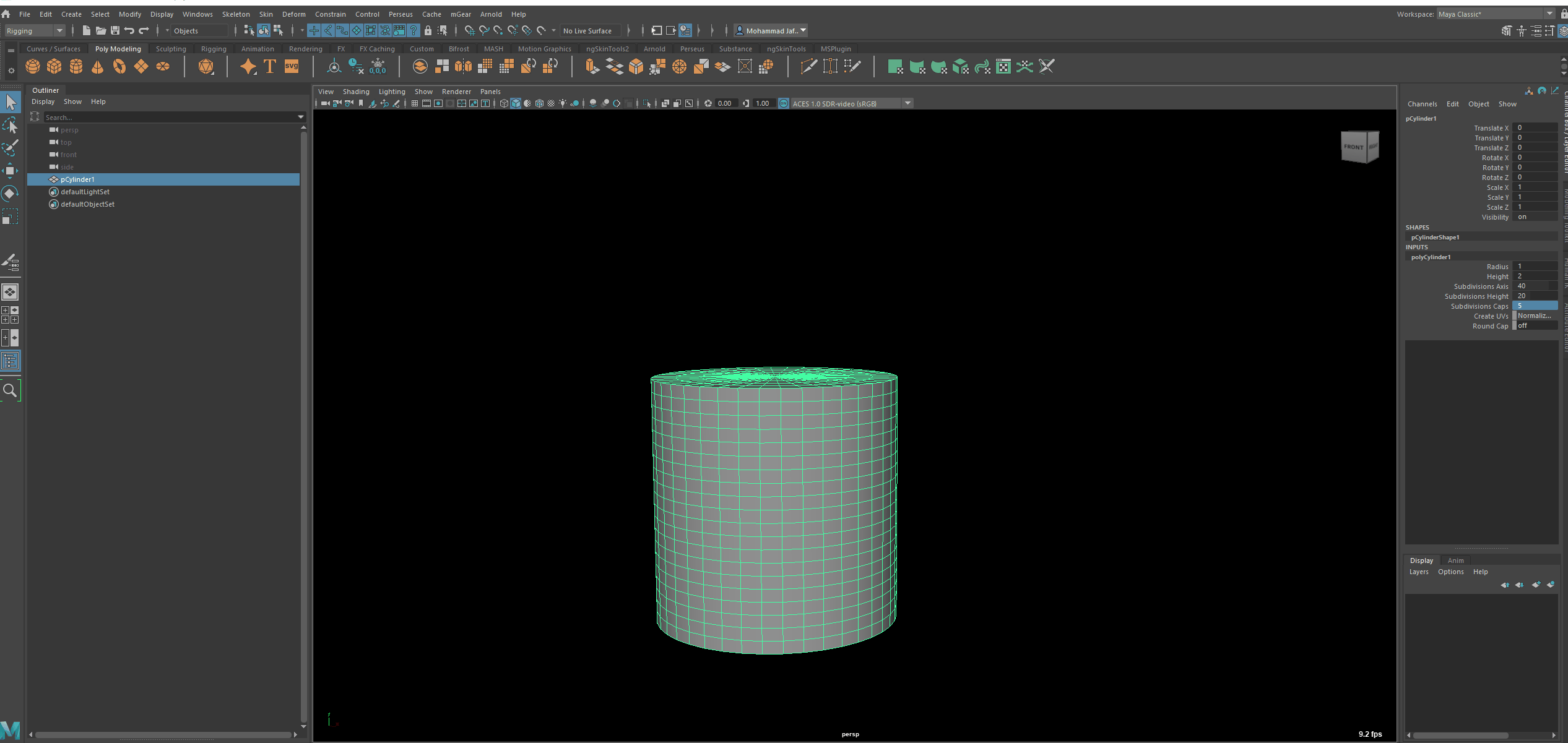This screenshot has width=1568, height=743.
Task: Switch to the Sculpting shelf tab
Action: [x=171, y=49]
